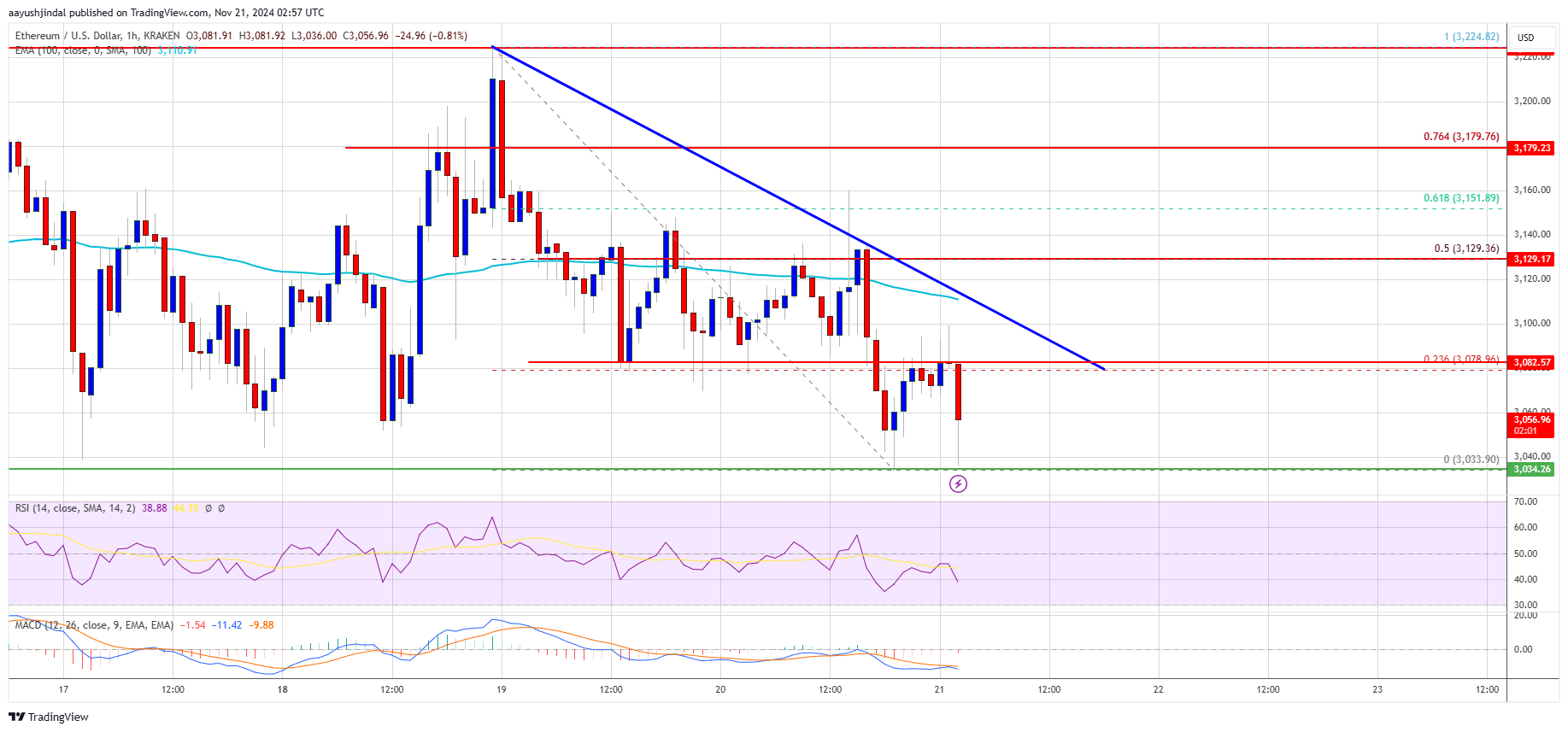The height and width of the screenshot is (732, 1568).
Task: Select the Ethereum / U.S. Dollar symbol title
Action: (97, 36)
